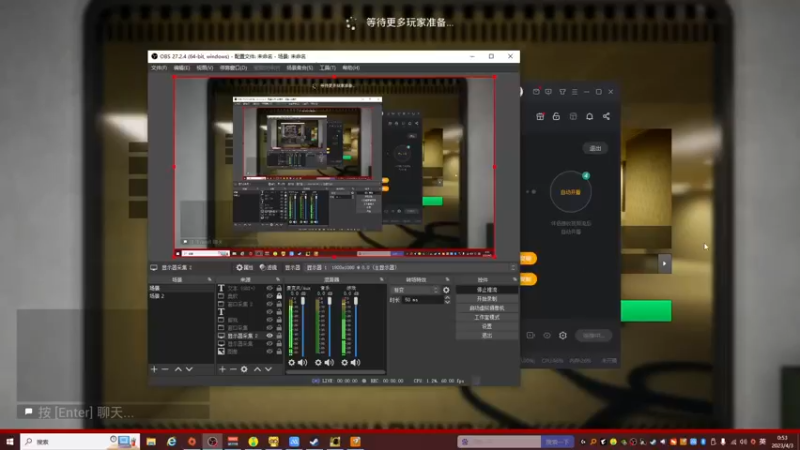The image size is (800, 450).
Task: Open the 帮助(H) menu
Action: click(x=351, y=68)
